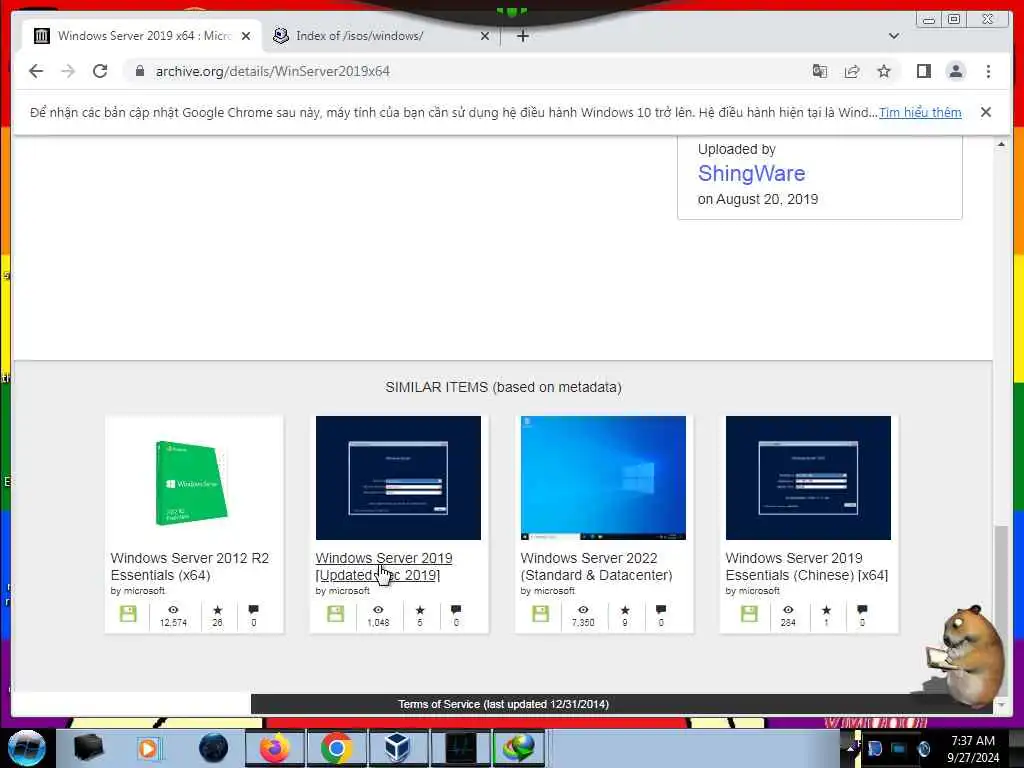
Task: Click reviews comment icon on Server 2019 Chinese card
Action: 862,610
